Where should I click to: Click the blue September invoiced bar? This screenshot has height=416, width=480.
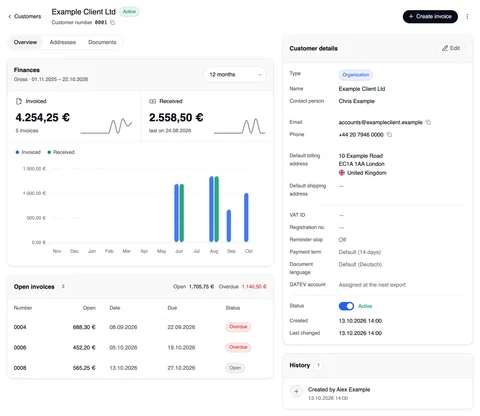(229, 226)
